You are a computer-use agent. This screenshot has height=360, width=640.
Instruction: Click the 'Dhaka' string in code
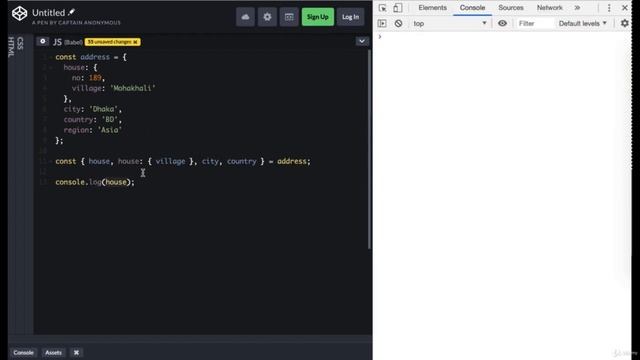[x=104, y=109]
